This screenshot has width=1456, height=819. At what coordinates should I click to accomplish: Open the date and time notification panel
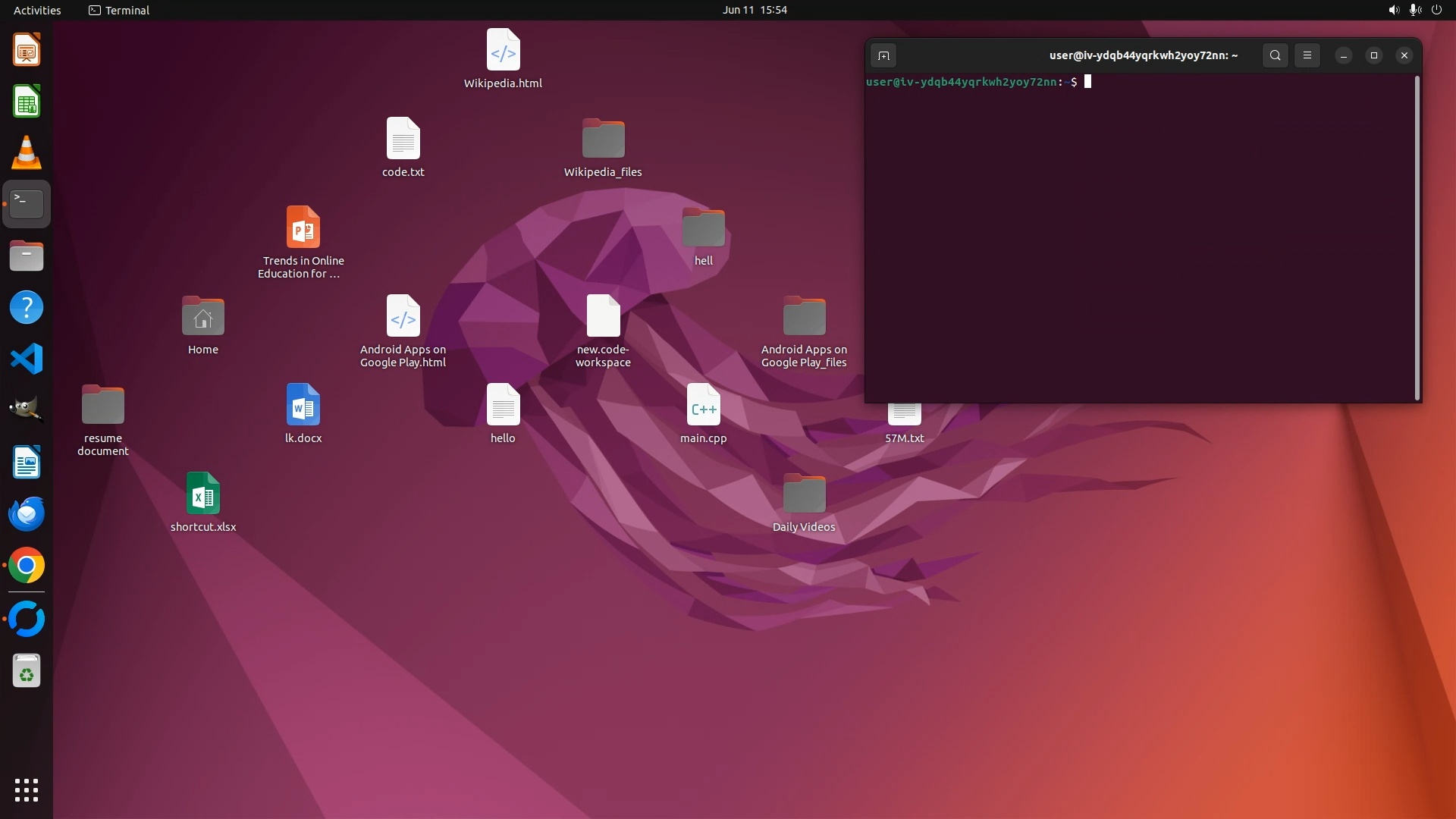point(755,10)
